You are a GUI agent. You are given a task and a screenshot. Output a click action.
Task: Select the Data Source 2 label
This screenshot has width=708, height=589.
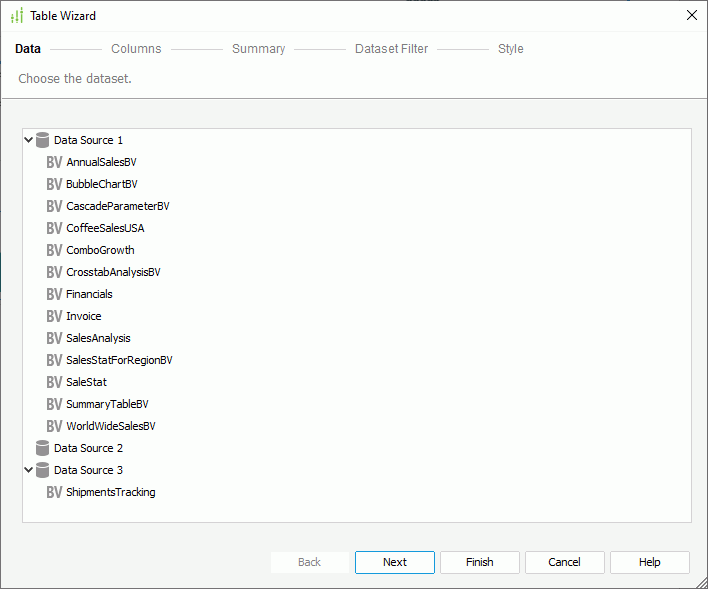[x=88, y=448]
